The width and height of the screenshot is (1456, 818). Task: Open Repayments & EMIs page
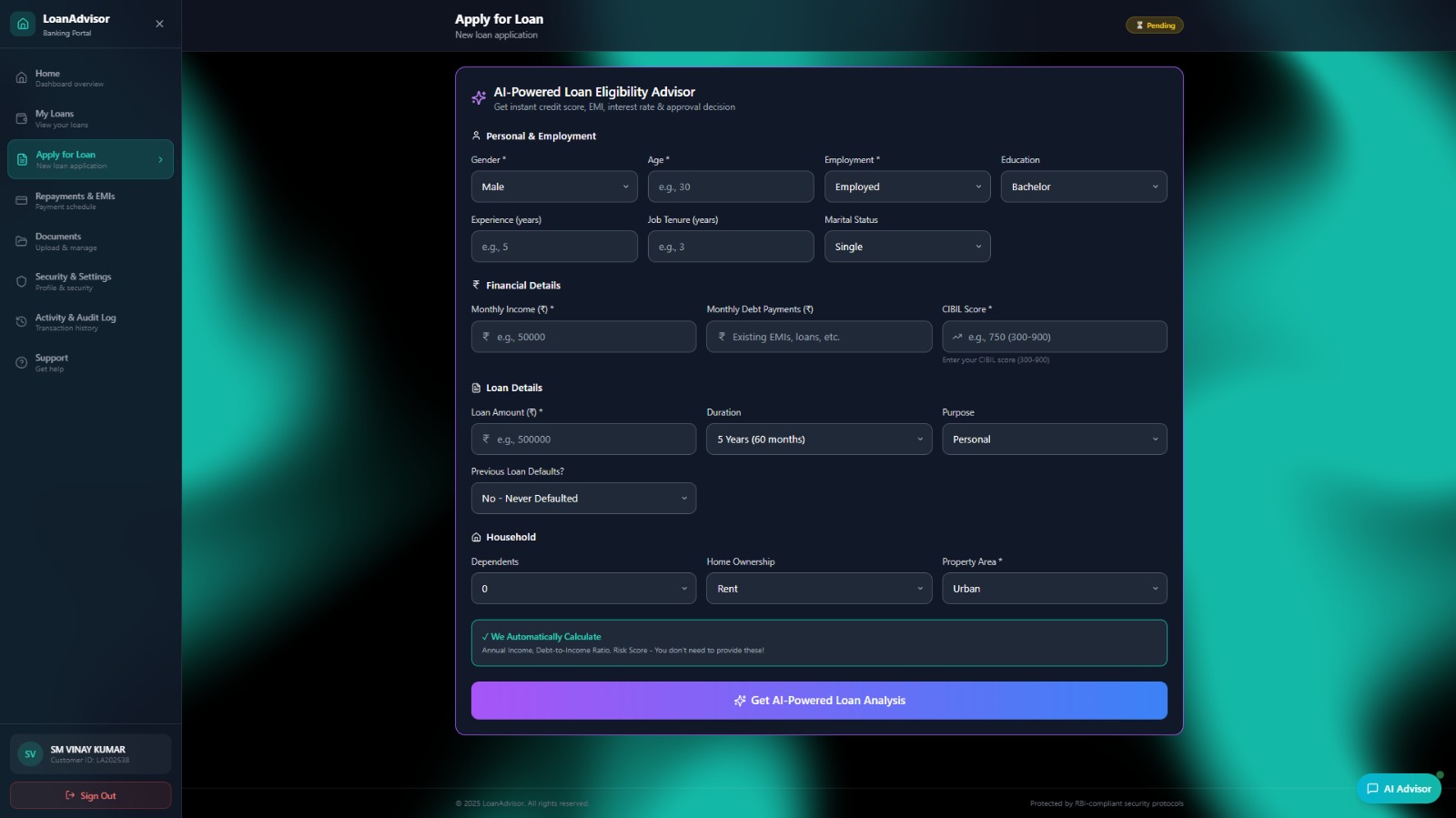[x=90, y=200]
